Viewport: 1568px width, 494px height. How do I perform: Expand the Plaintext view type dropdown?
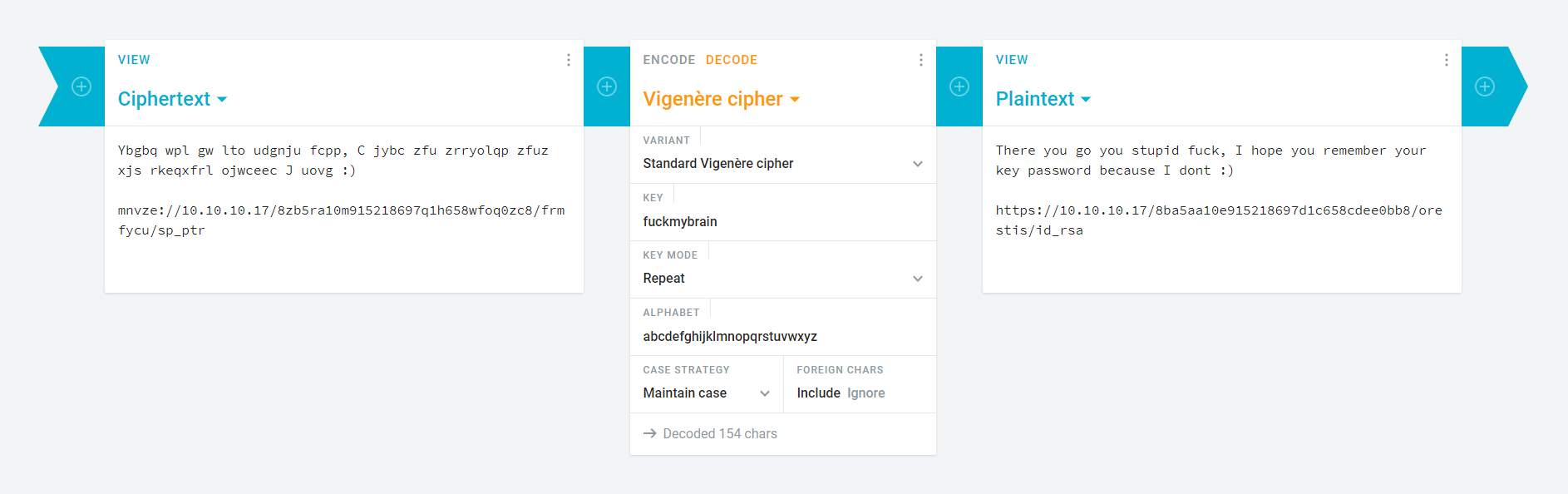pyautogui.click(x=1043, y=99)
